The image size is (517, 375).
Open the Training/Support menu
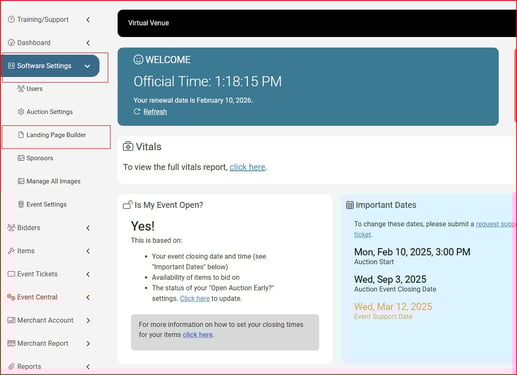43,20
